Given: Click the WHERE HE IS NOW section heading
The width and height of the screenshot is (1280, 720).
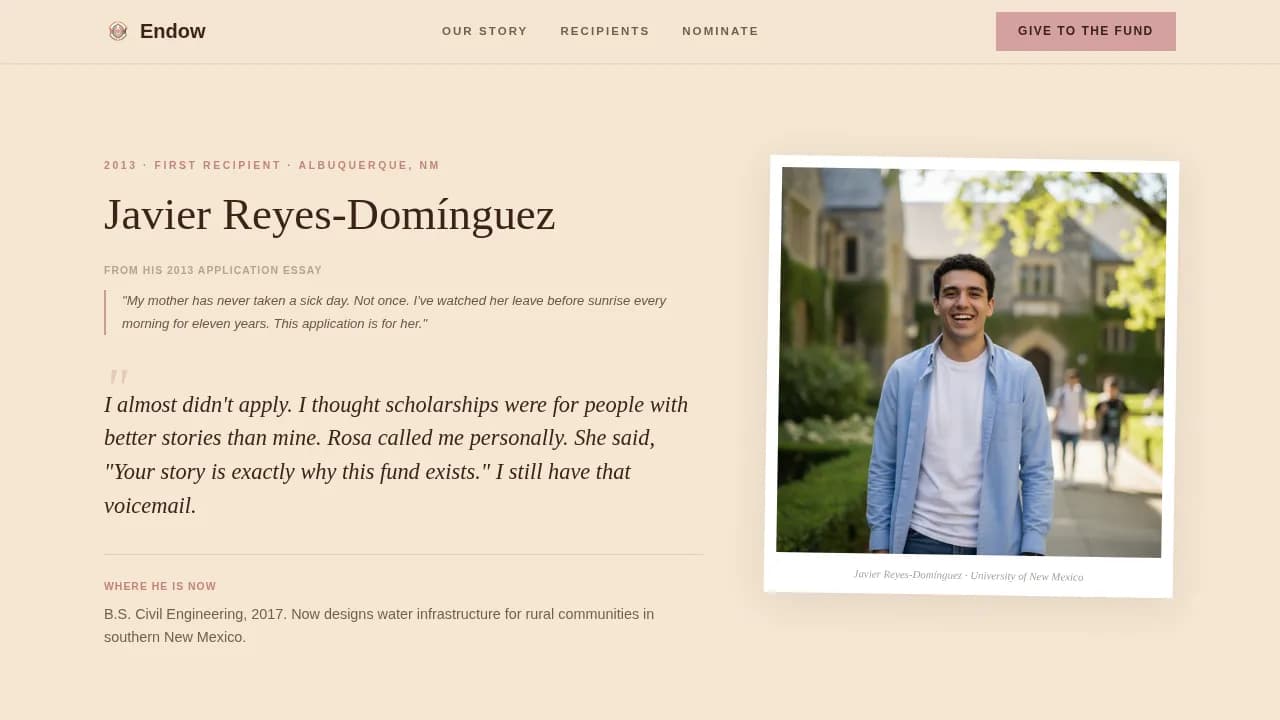Looking at the screenshot, I should point(160,586).
